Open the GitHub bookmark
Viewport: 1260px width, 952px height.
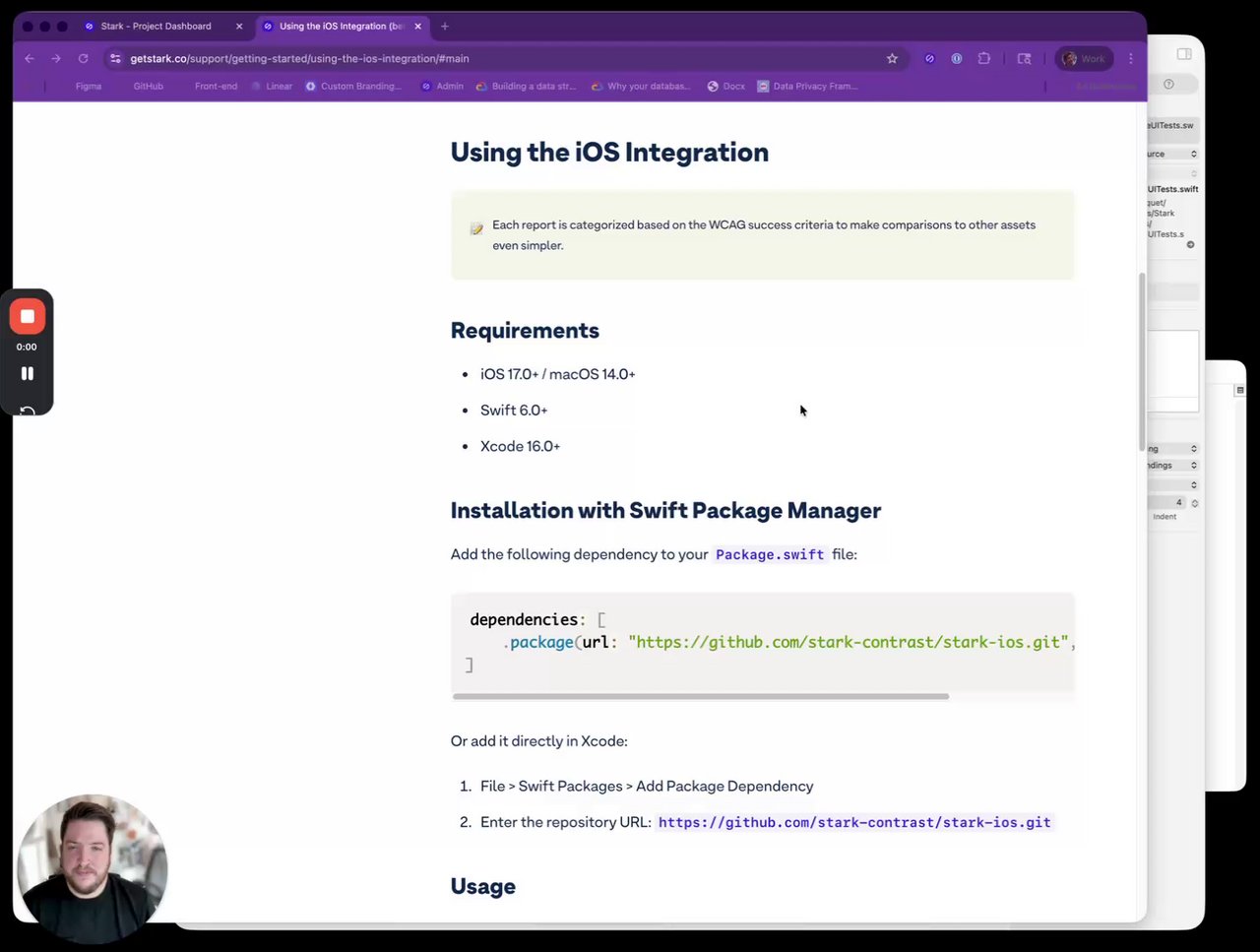click(148, 87)
